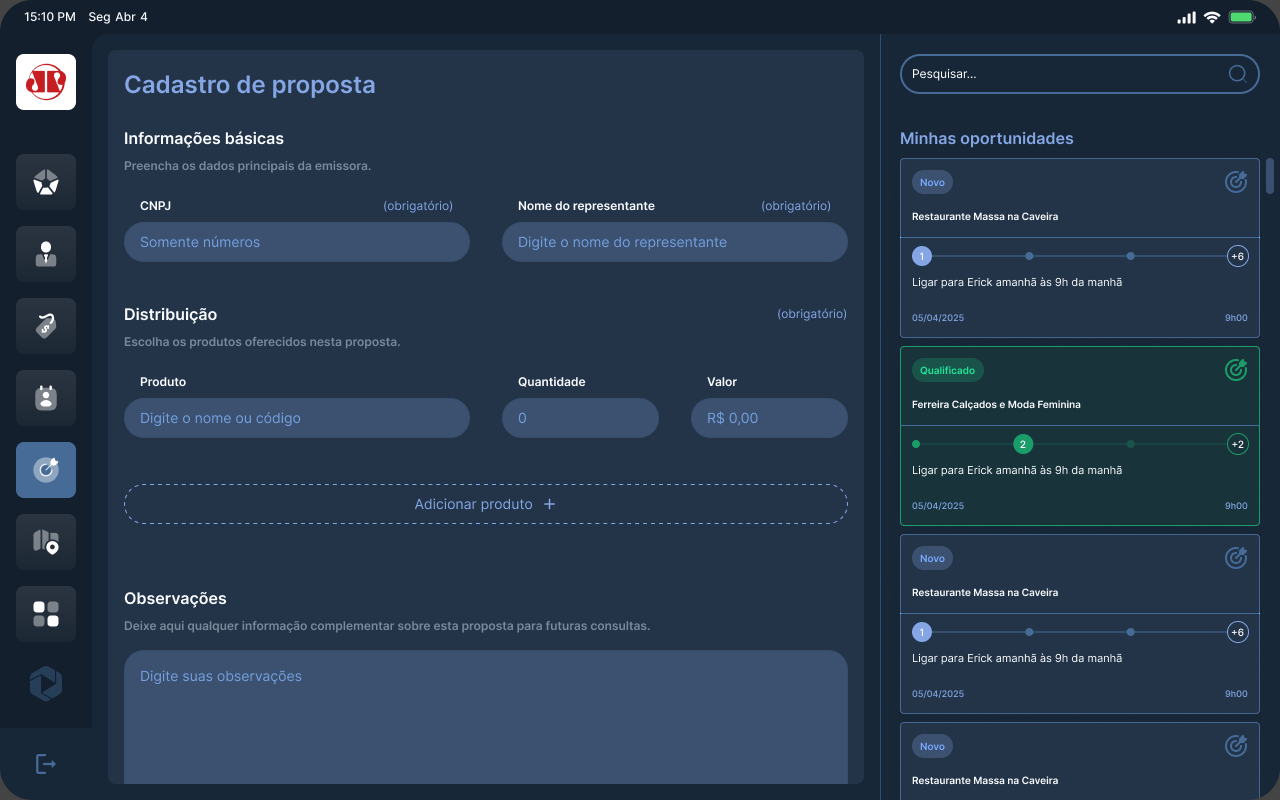Screen dimensions: 1280x800
Task: Click the magnifier icon in Pesquisar field
Action: 1237,73
